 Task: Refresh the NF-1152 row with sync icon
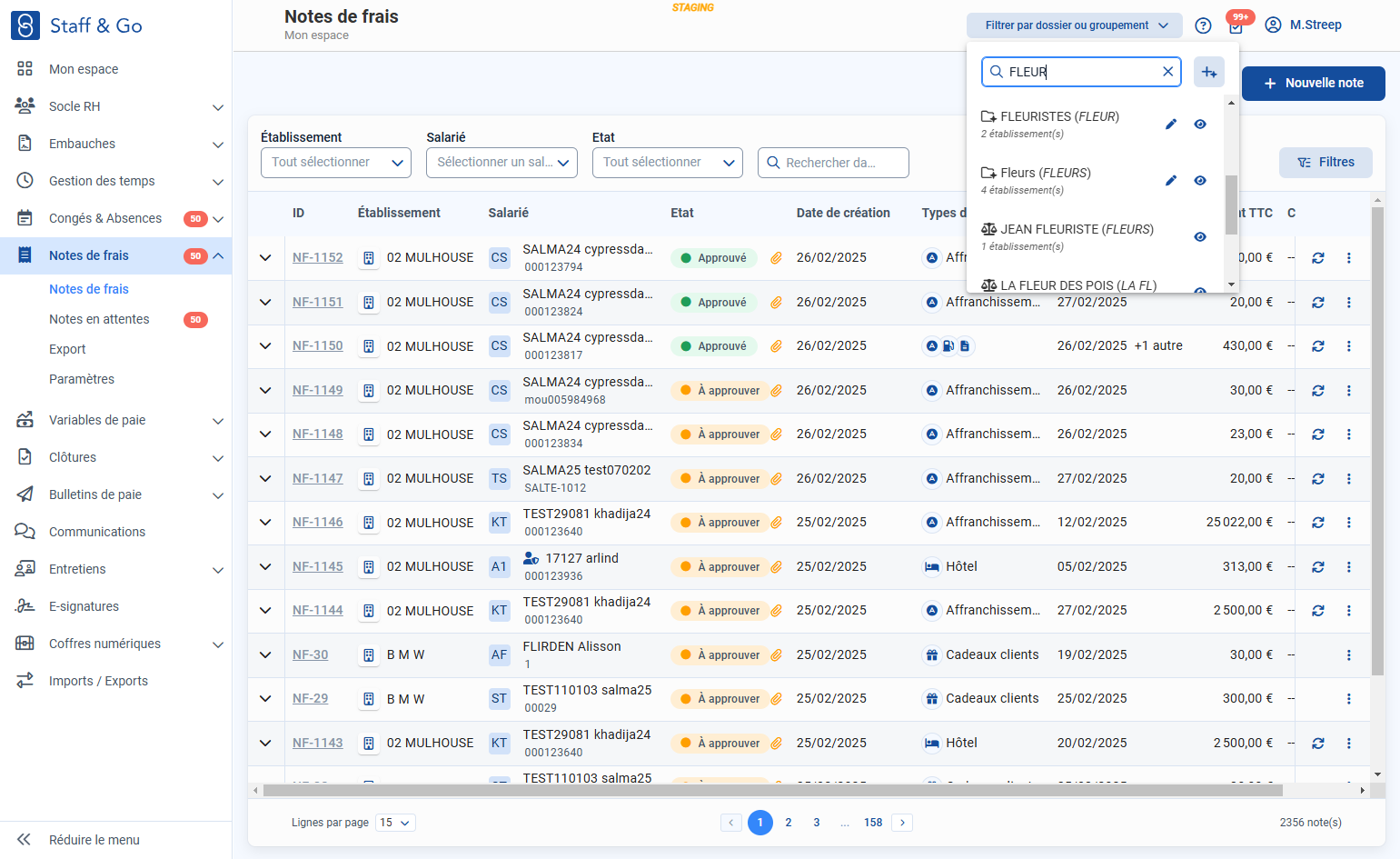tap(1318, 258)
